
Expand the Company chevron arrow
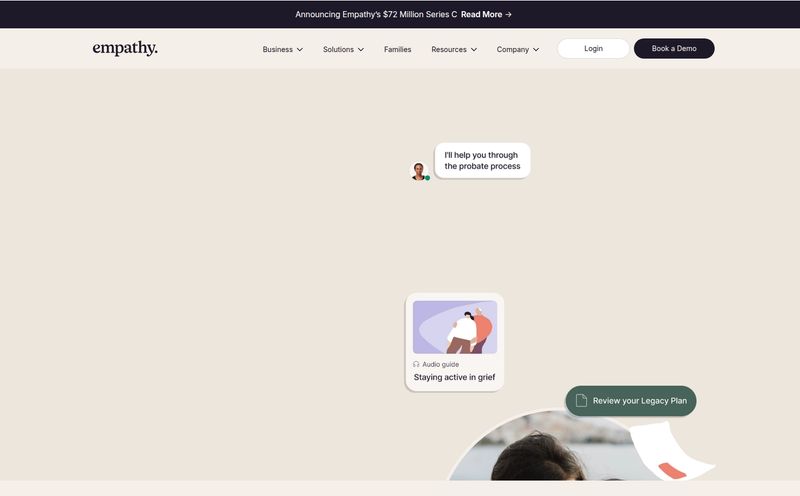[x=536, y=49]
